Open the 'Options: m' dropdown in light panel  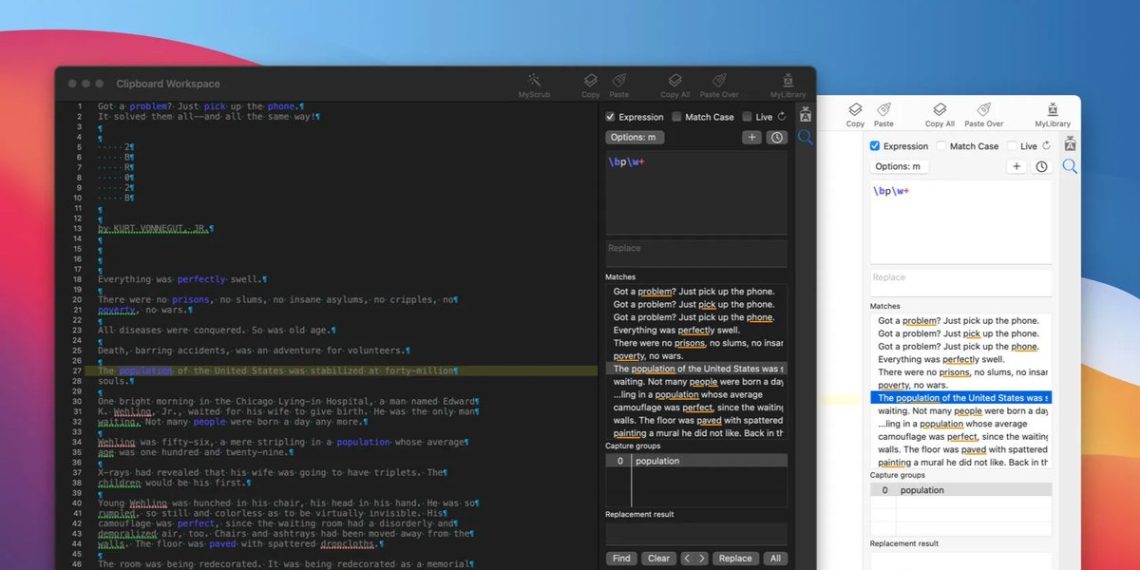tap(898, 166)
